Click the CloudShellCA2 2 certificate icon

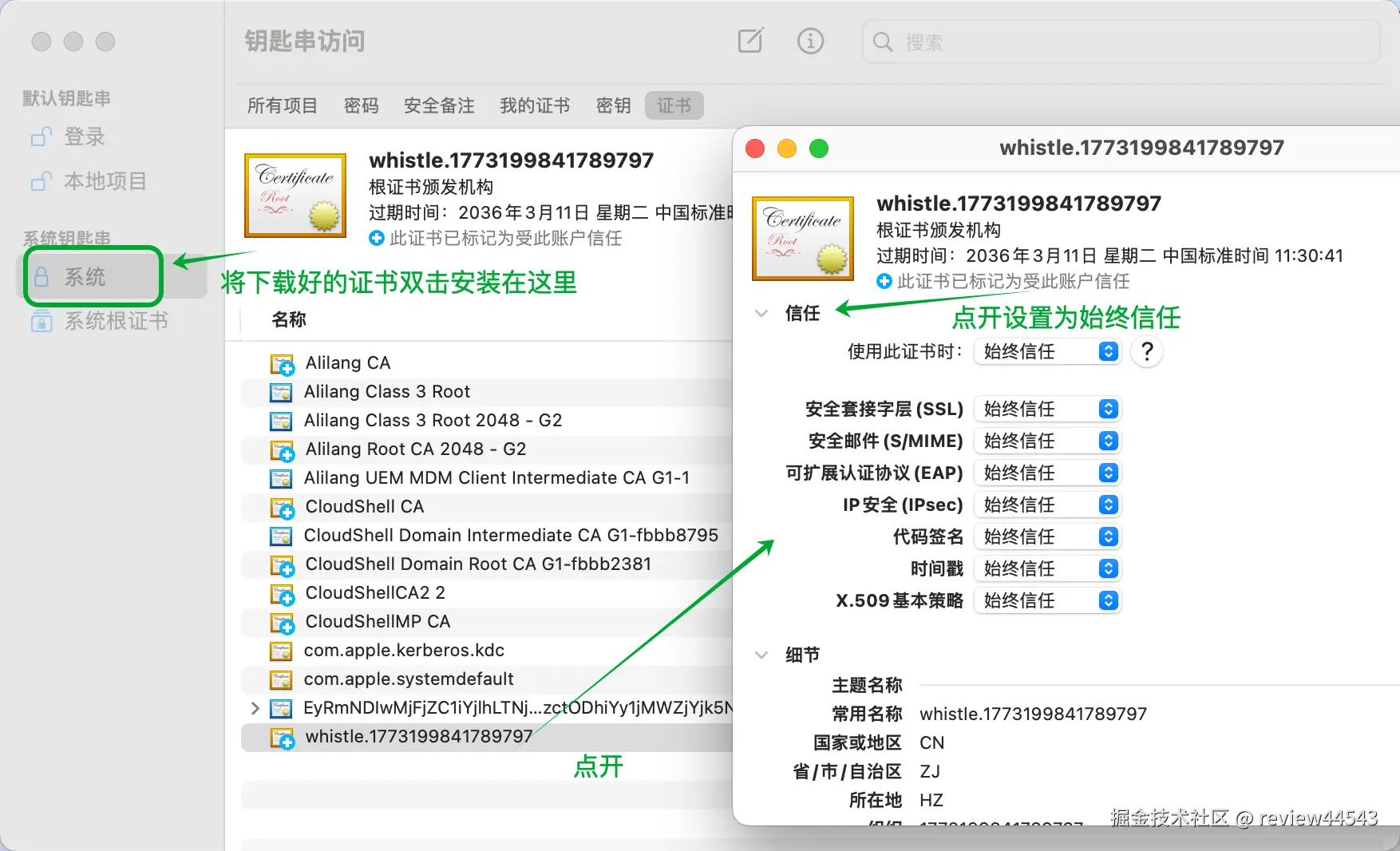pyautogui.click(x=283, y=594)
